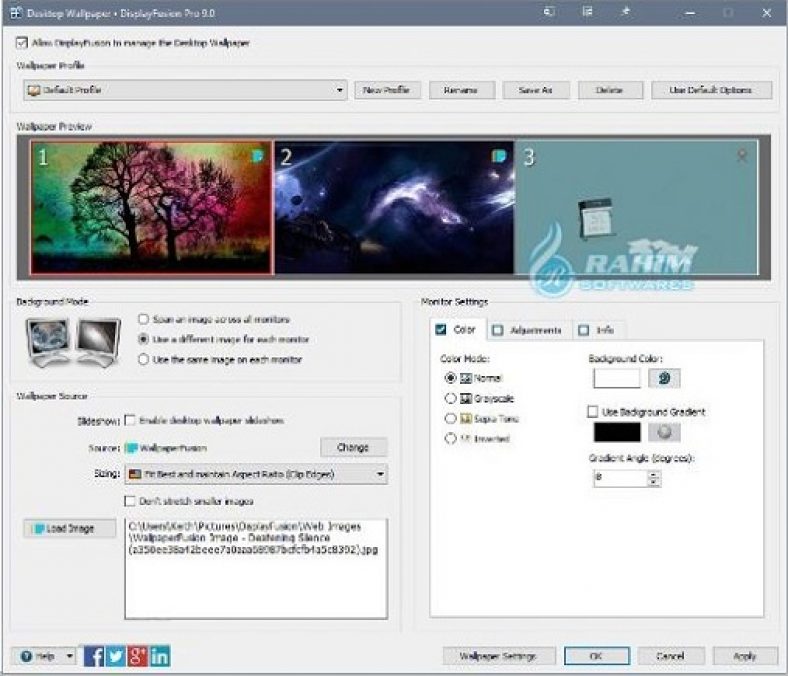Screen dimensions: 788x676
Task: Click the Twitter bird icon
Action: (116, 656)
